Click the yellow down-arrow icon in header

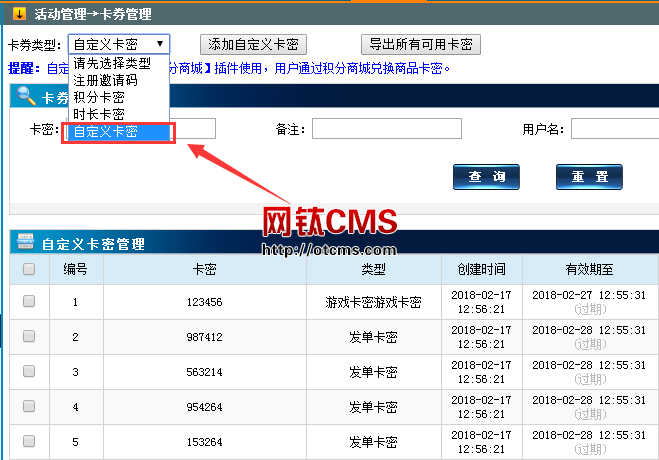tap(19, 14)
